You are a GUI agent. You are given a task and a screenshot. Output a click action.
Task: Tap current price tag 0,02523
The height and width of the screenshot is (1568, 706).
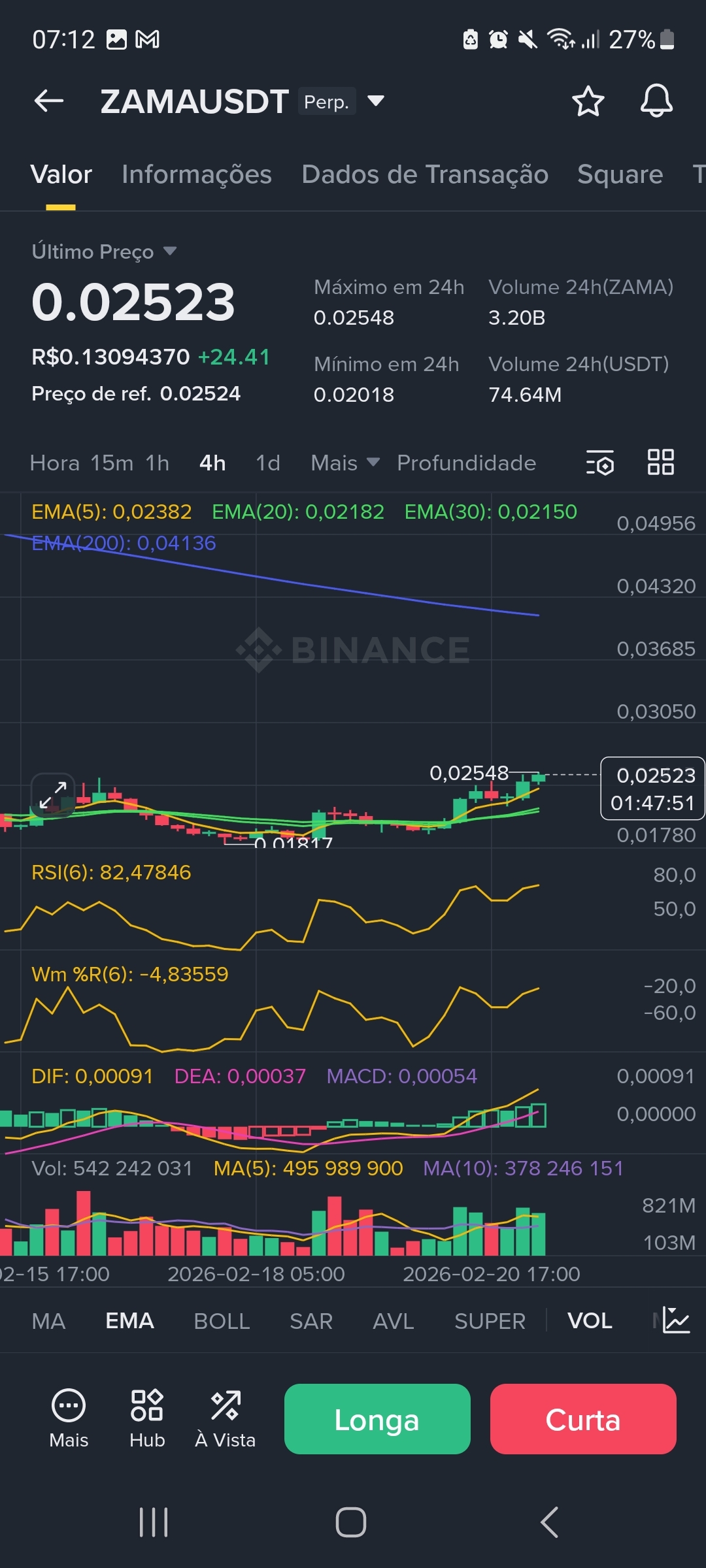coord(652,788)
